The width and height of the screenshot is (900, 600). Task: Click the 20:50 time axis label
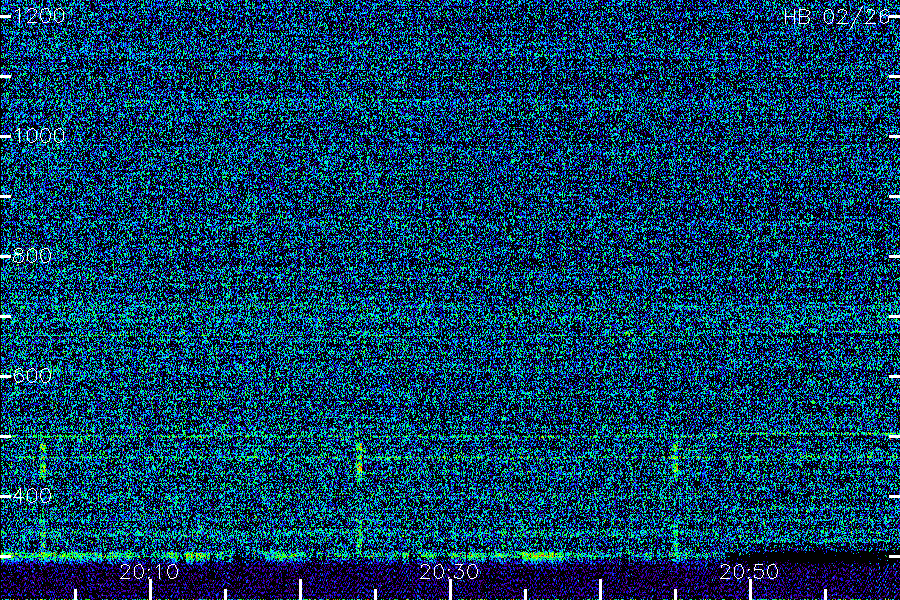click(749, 571)
